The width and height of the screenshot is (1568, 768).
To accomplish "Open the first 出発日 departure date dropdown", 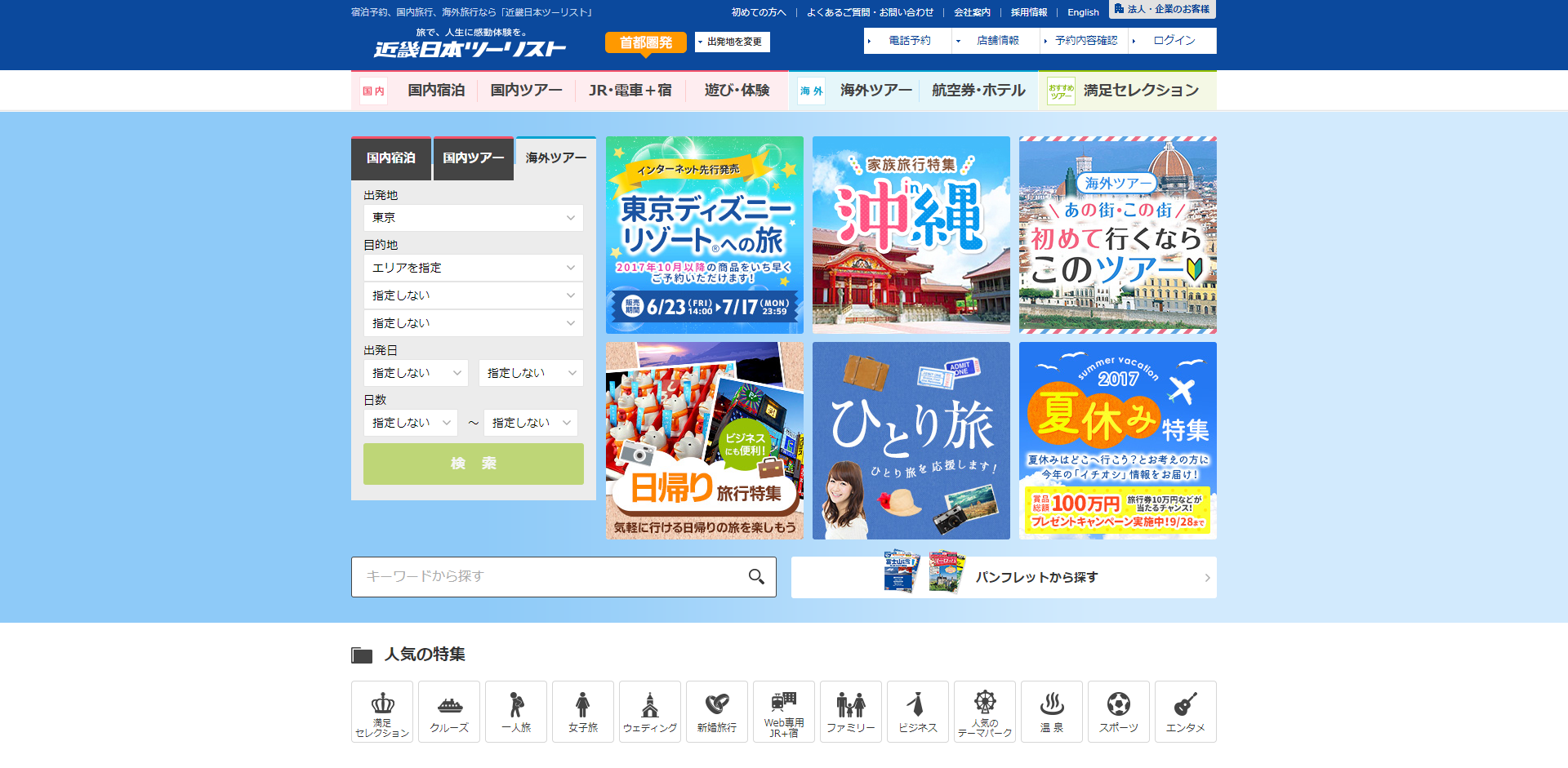I will click(416, 373).
